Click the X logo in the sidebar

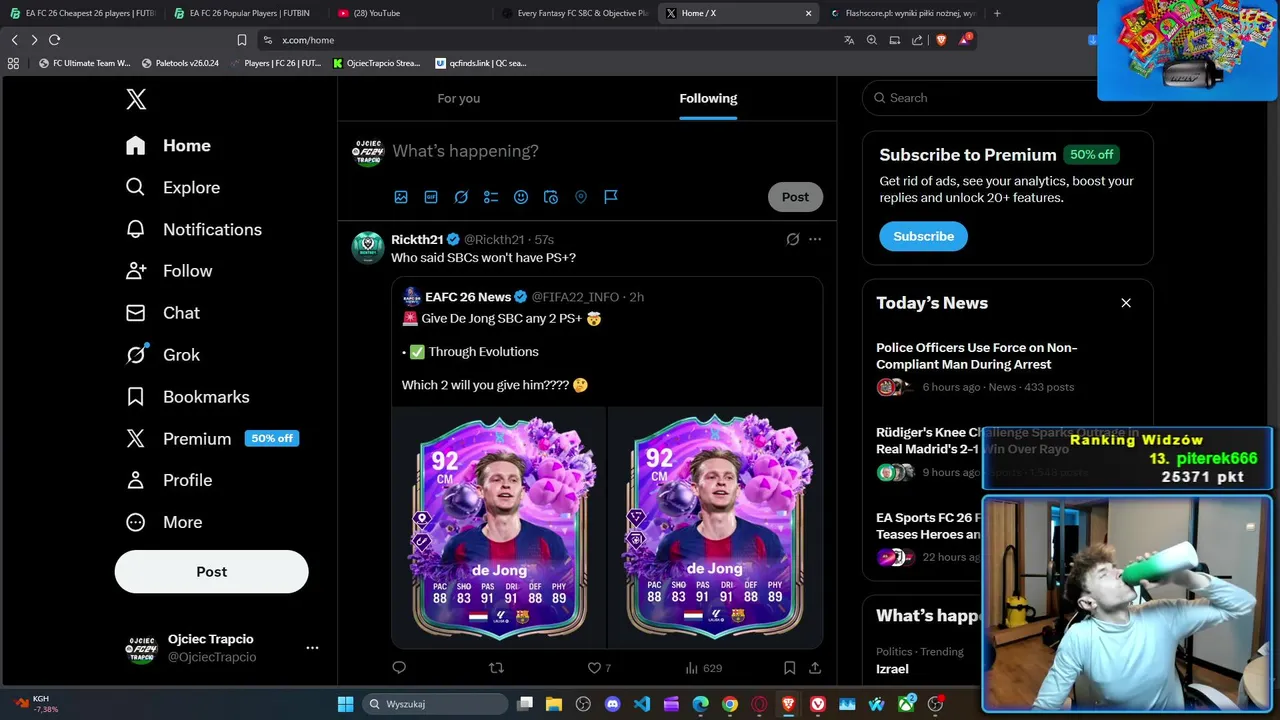(x=136, y=99)
